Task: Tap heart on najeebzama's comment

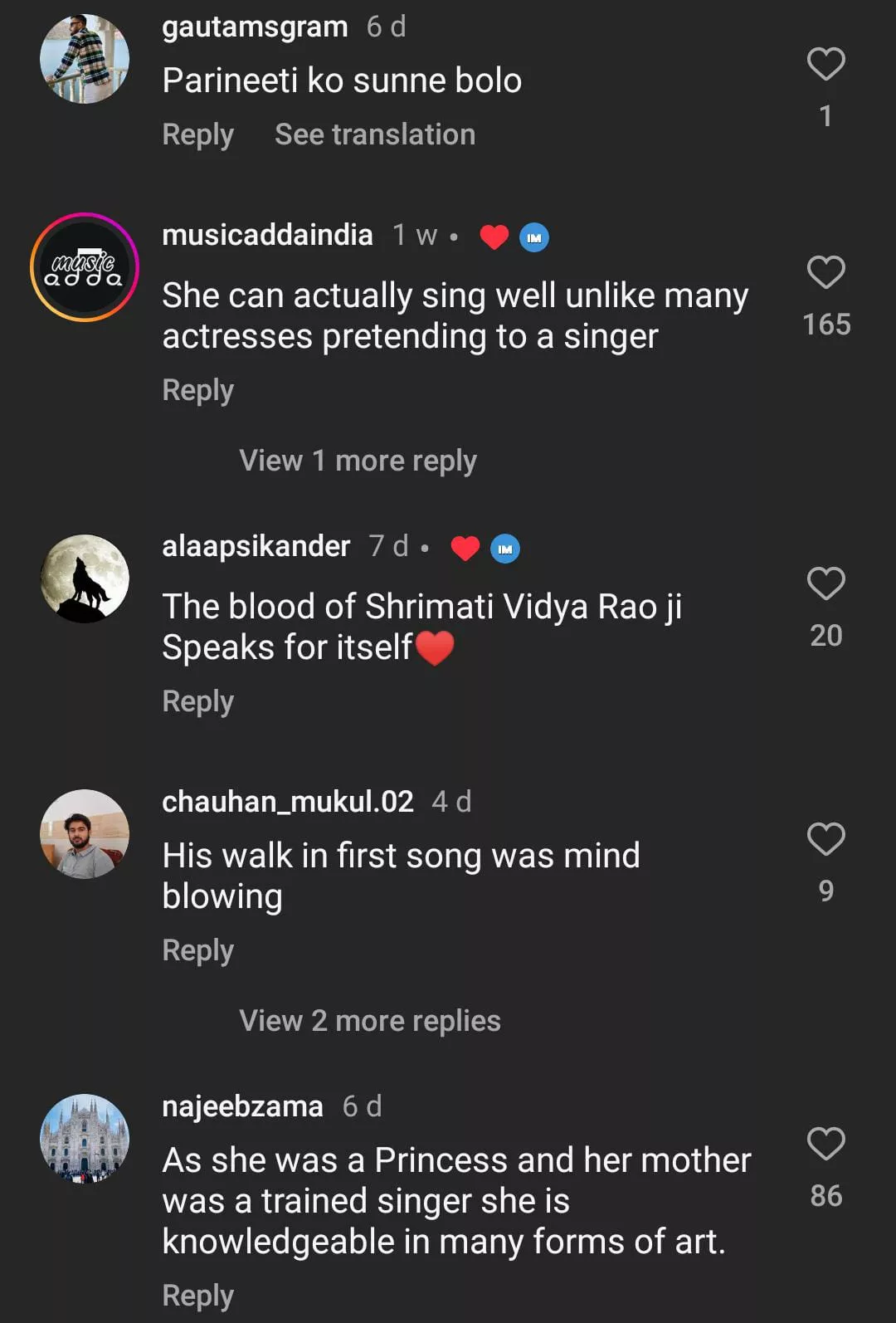Action: [x=825, y=1144]
